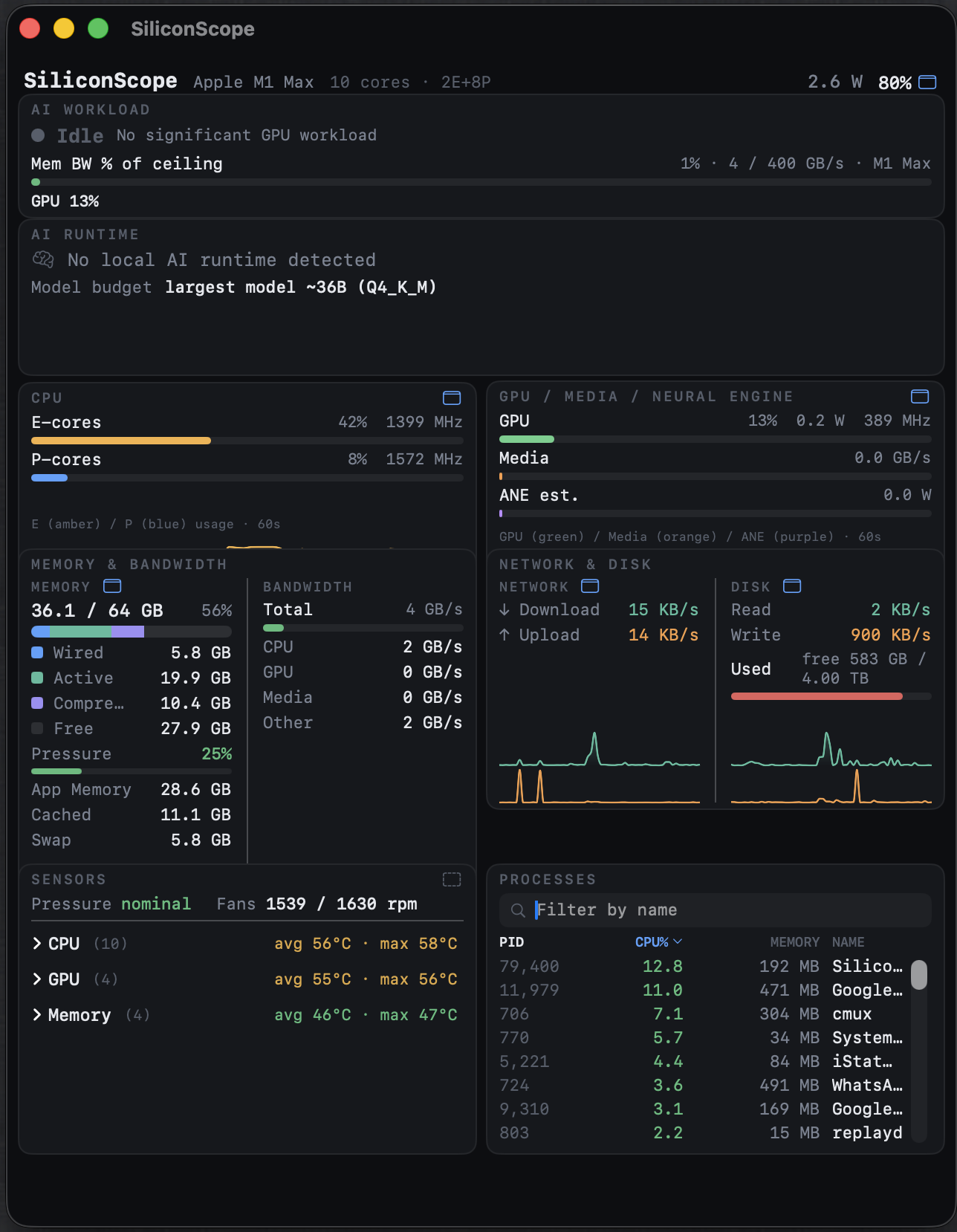Select the replayd process row
The width and height of the screenshot is (957, 1232).
(x=701, y=1132)
